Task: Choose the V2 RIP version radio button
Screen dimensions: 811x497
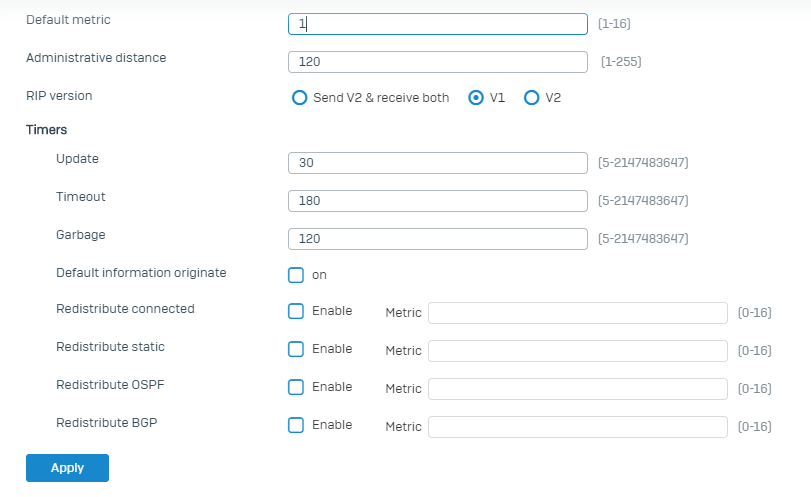Action: coord(532,98)
